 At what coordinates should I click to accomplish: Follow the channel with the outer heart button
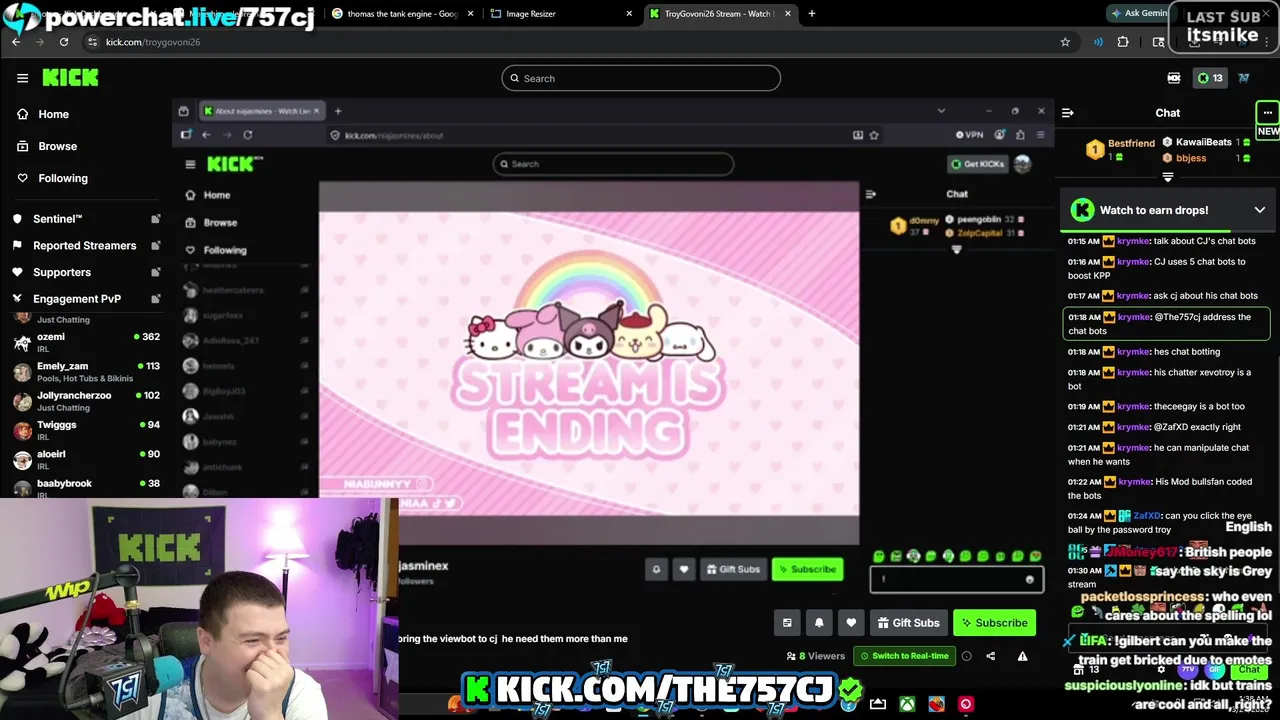click(x=851, y=623)
